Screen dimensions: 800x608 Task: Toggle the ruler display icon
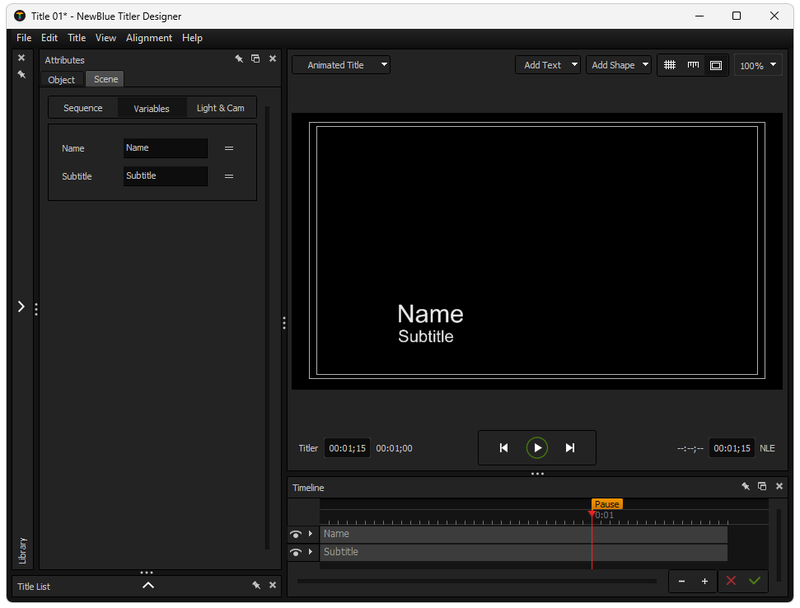click(693, 65)
